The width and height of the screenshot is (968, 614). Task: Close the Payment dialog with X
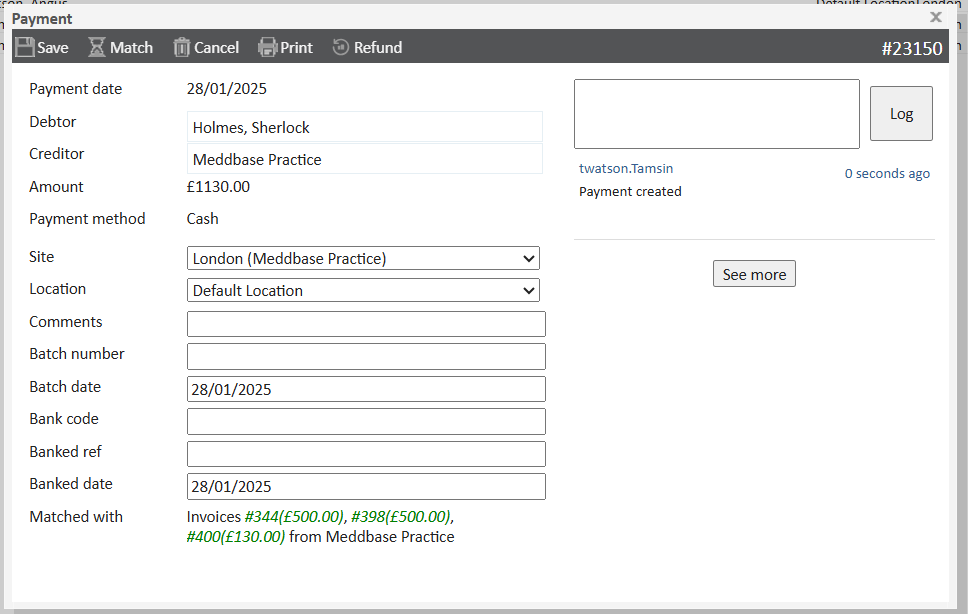[936, 17]
